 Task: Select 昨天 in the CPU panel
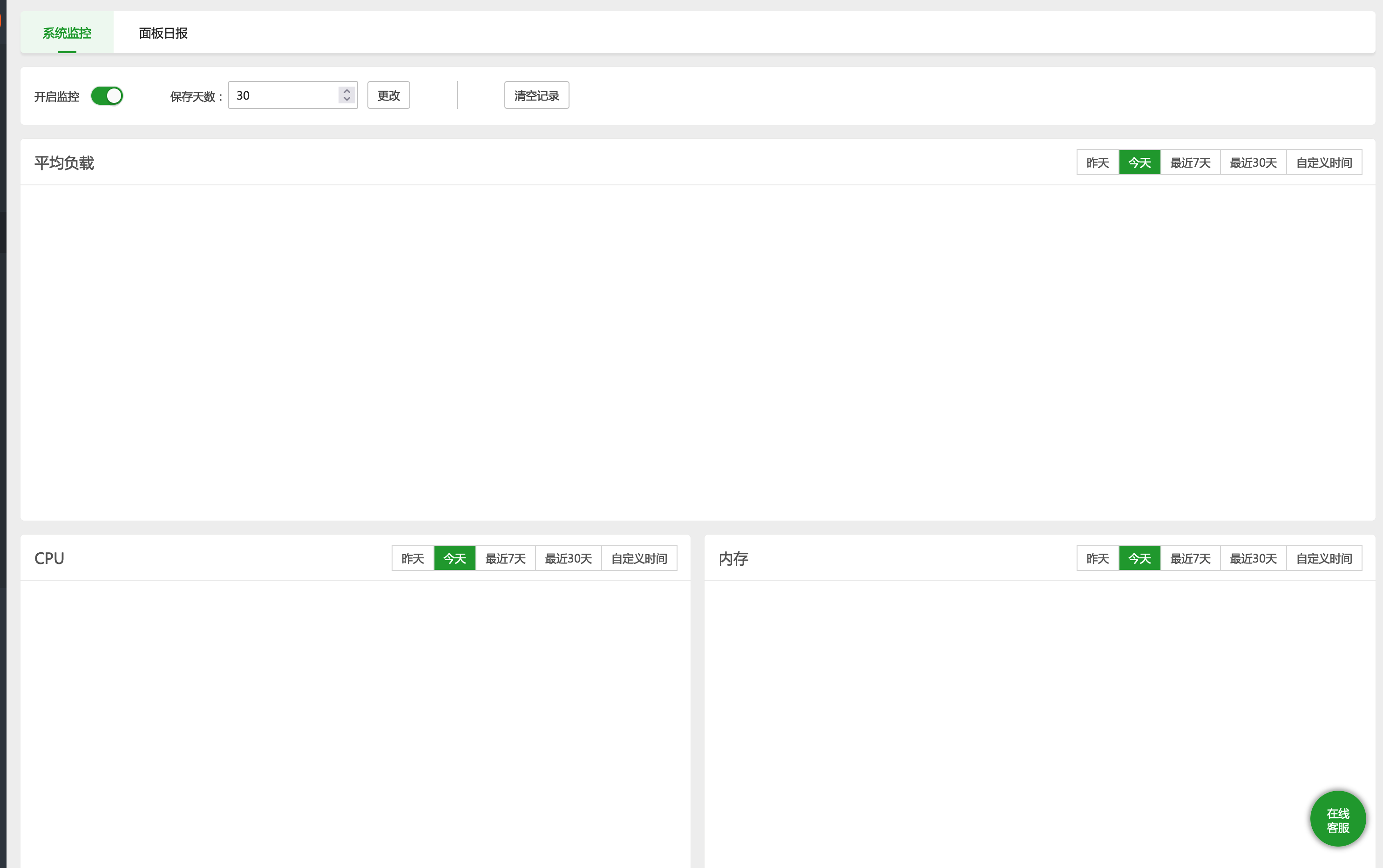tap(413, 558)
